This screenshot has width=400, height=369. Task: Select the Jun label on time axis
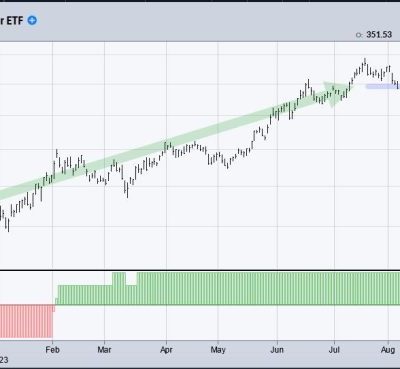tap(277, 350)
